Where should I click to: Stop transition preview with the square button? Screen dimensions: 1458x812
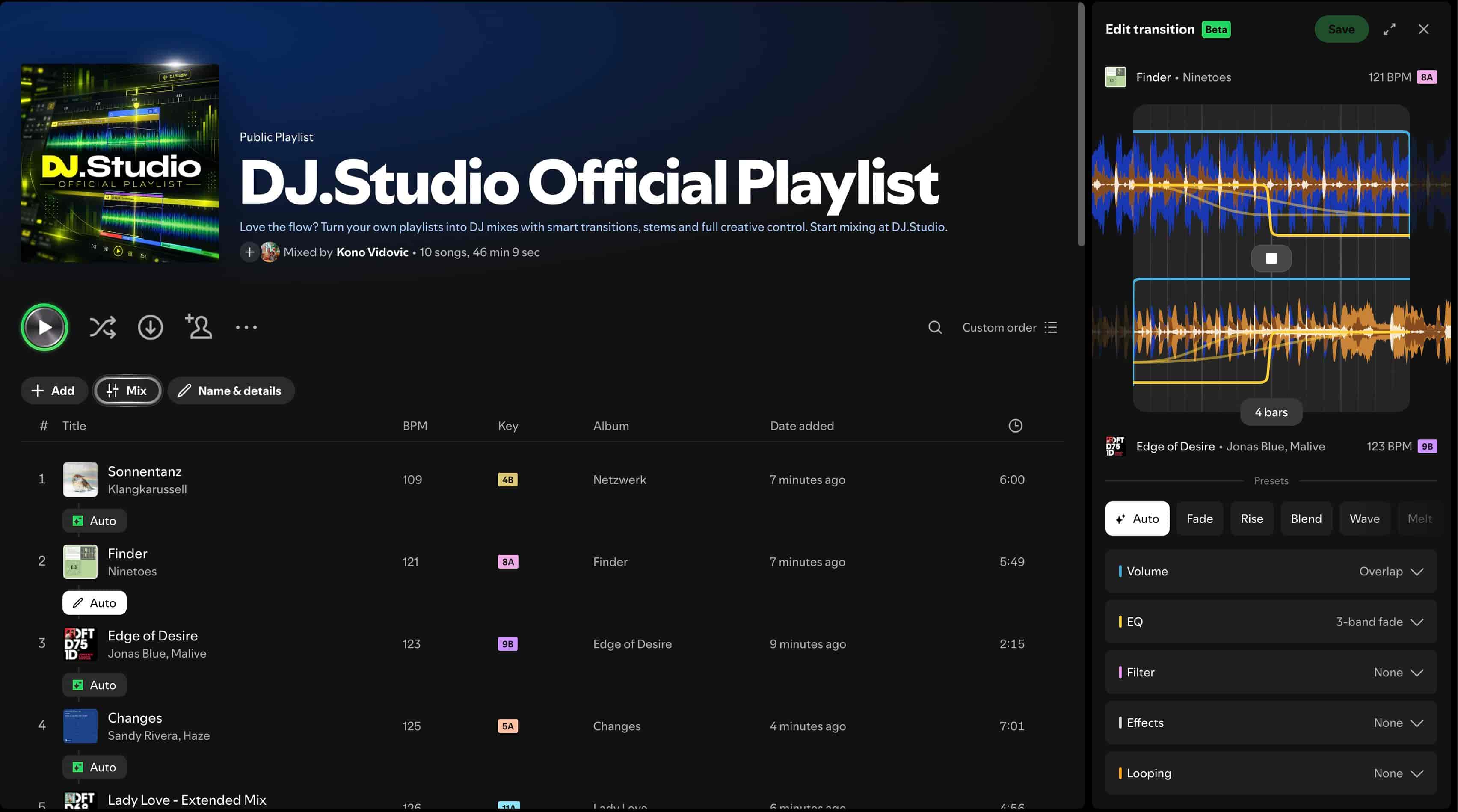tap(1271, 258)
